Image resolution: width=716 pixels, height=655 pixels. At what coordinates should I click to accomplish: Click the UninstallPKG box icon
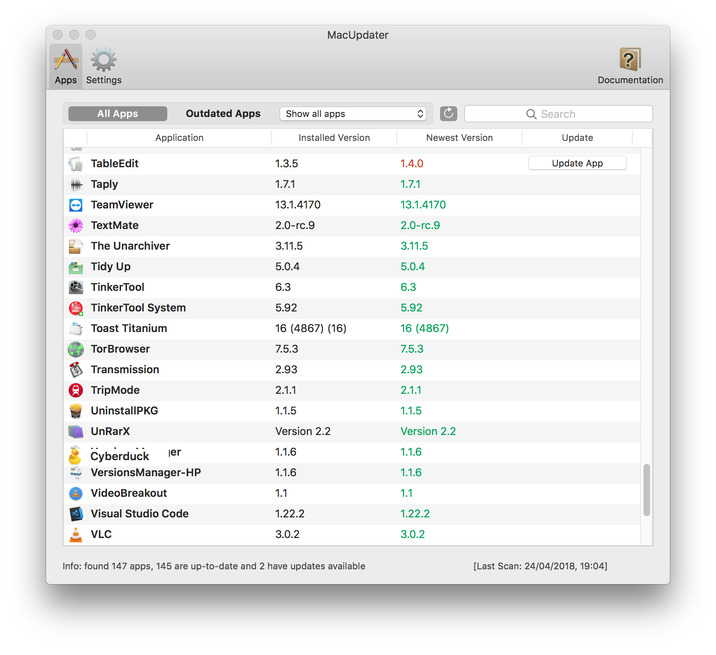76,411
